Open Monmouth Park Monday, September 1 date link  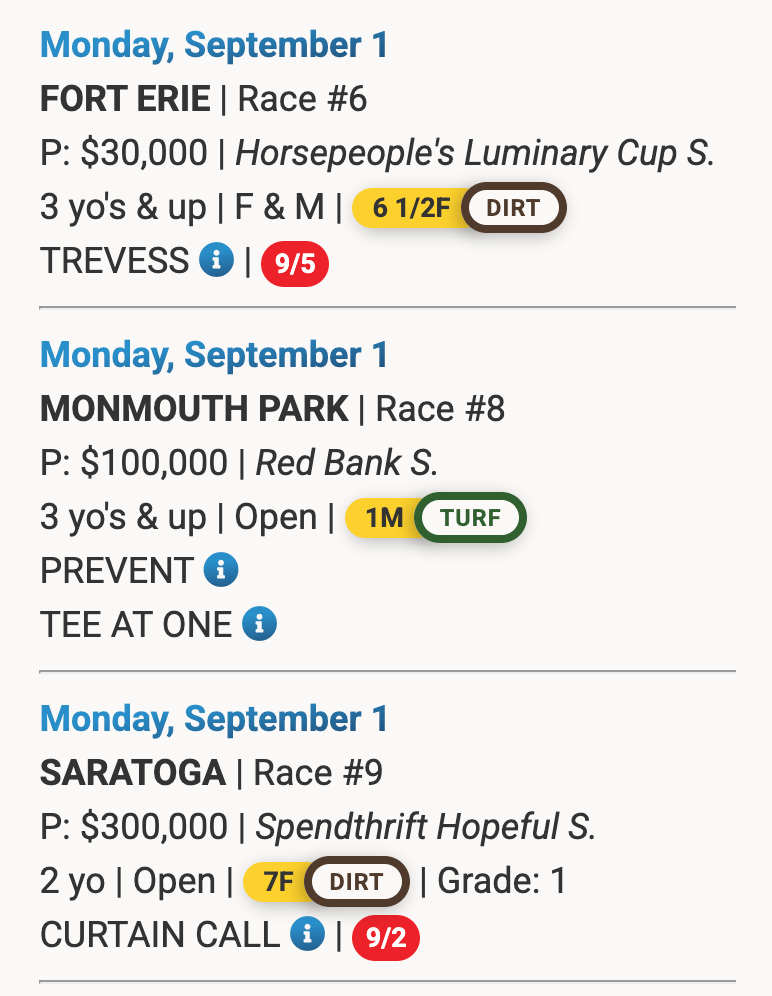pos(214,355)
